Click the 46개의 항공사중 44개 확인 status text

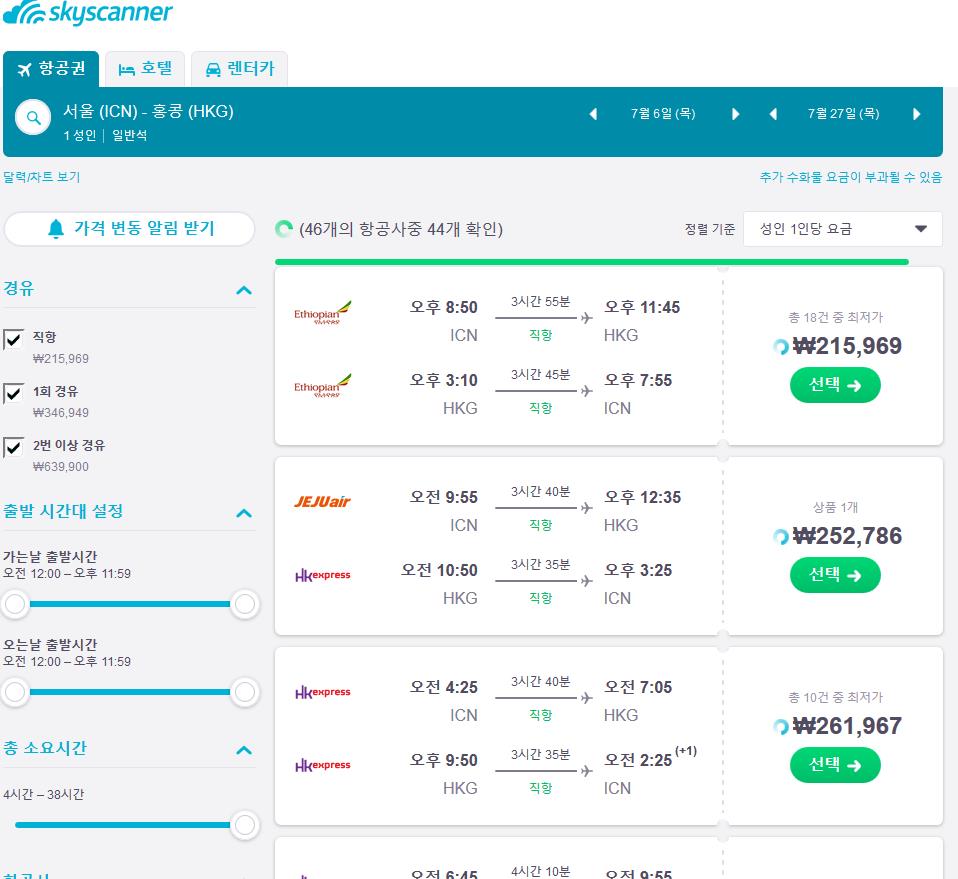pyautogui.click(x=401, y=230)
